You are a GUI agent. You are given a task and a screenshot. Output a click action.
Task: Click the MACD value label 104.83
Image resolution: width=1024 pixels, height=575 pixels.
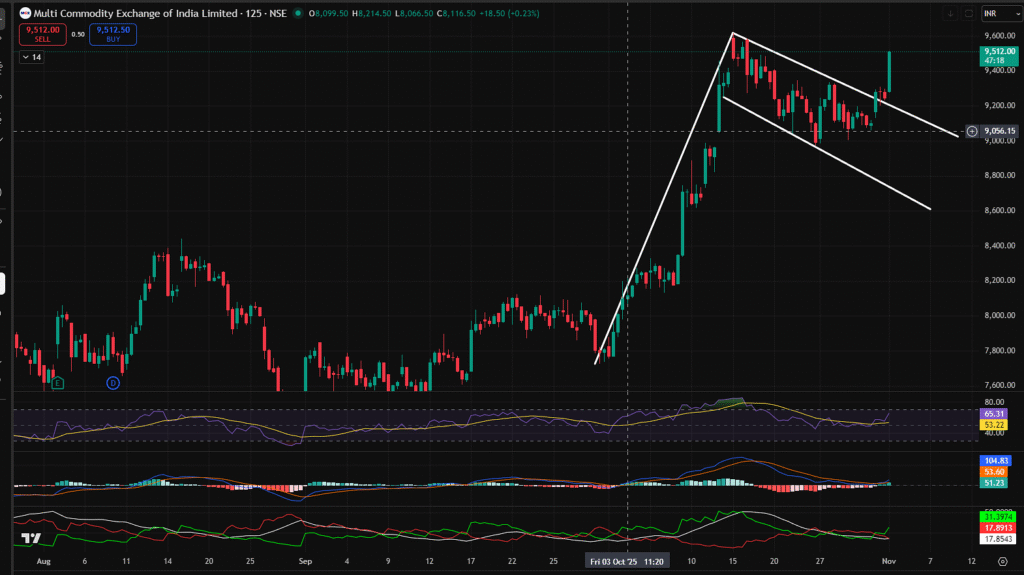click(x=994, y=459)
